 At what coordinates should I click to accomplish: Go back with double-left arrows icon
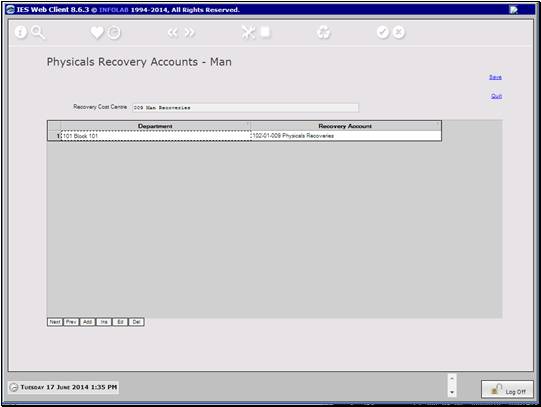[x=173, y=33]
